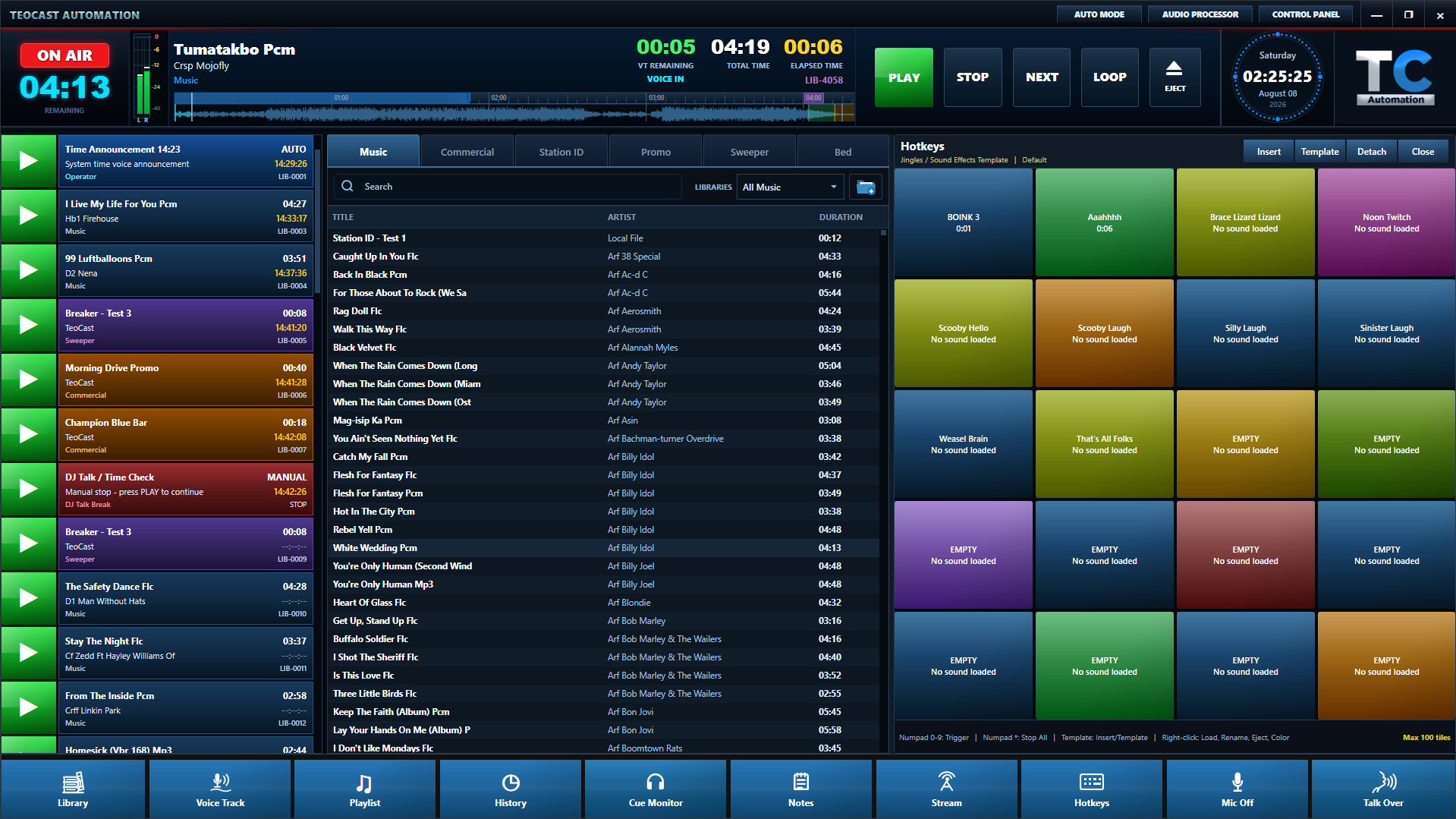Switch to the Bed tab
Screen dimensions: 1456x819
[843, 152]
